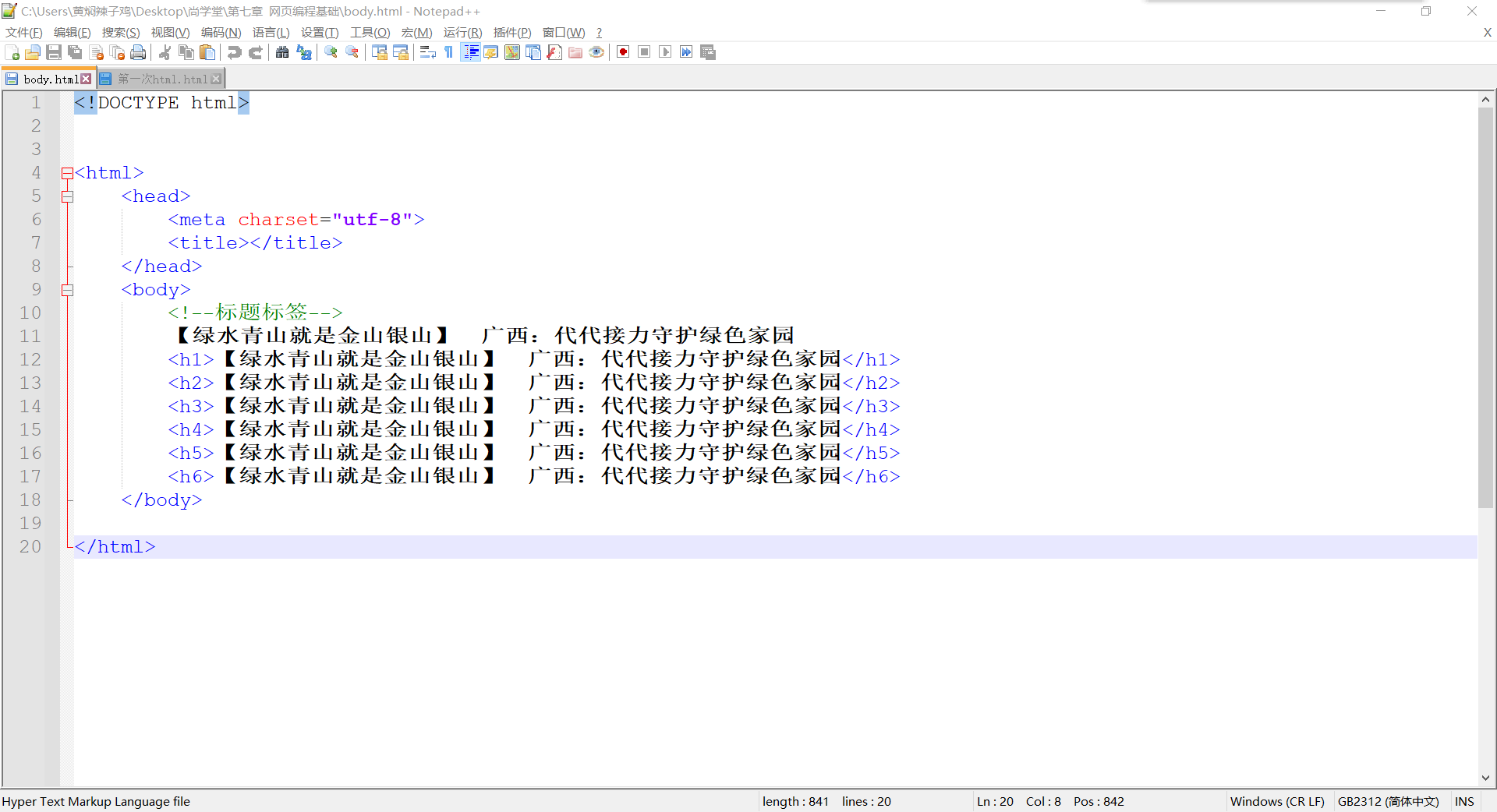Click the Close file toolbar icon
Viewport: 1497px width, 812px height.
click(96, 52)
